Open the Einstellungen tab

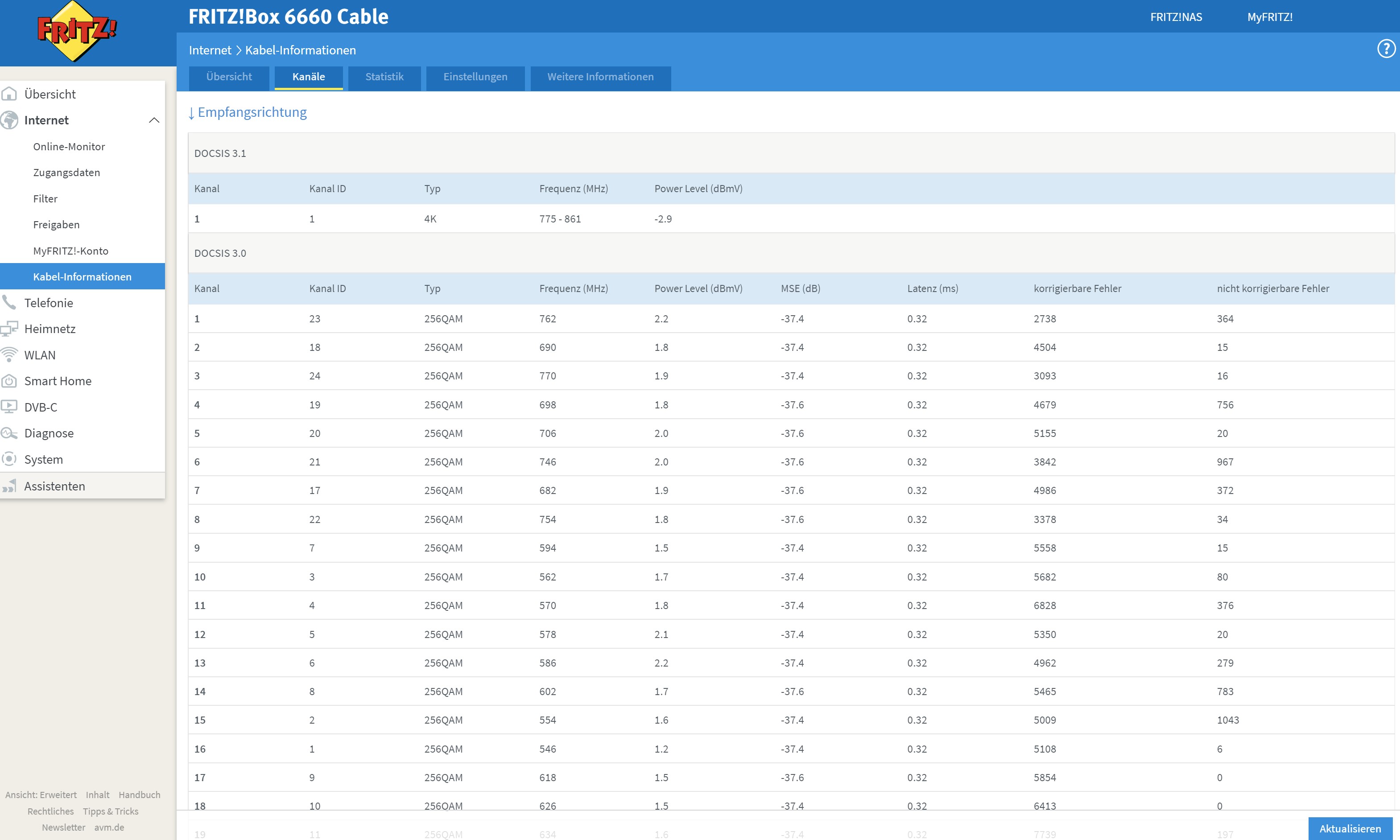click(x=475, y=77)
